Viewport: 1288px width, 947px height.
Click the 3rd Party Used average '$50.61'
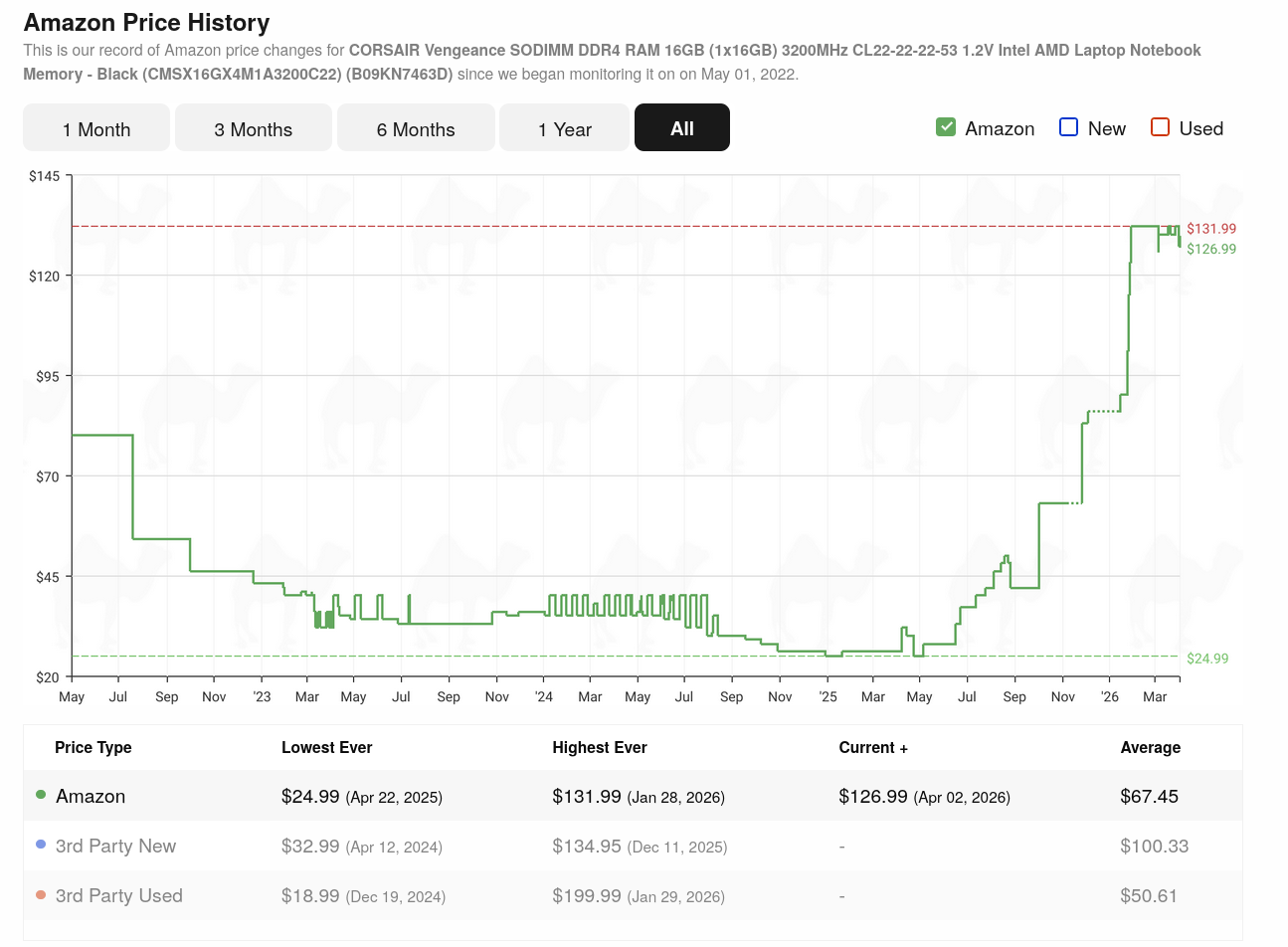(1149, 896)
